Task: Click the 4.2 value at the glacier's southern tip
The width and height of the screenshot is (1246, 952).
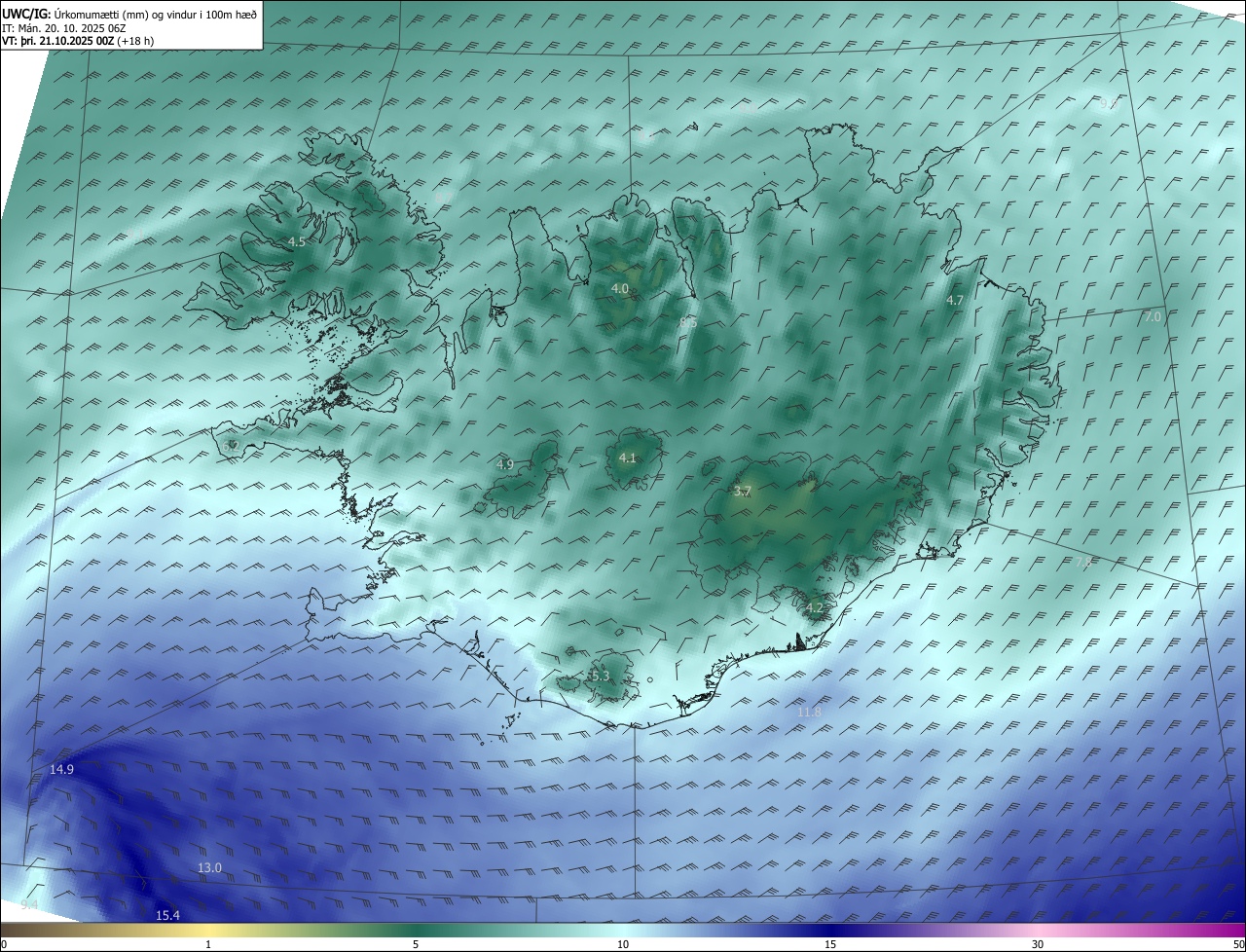Action: 815,608
